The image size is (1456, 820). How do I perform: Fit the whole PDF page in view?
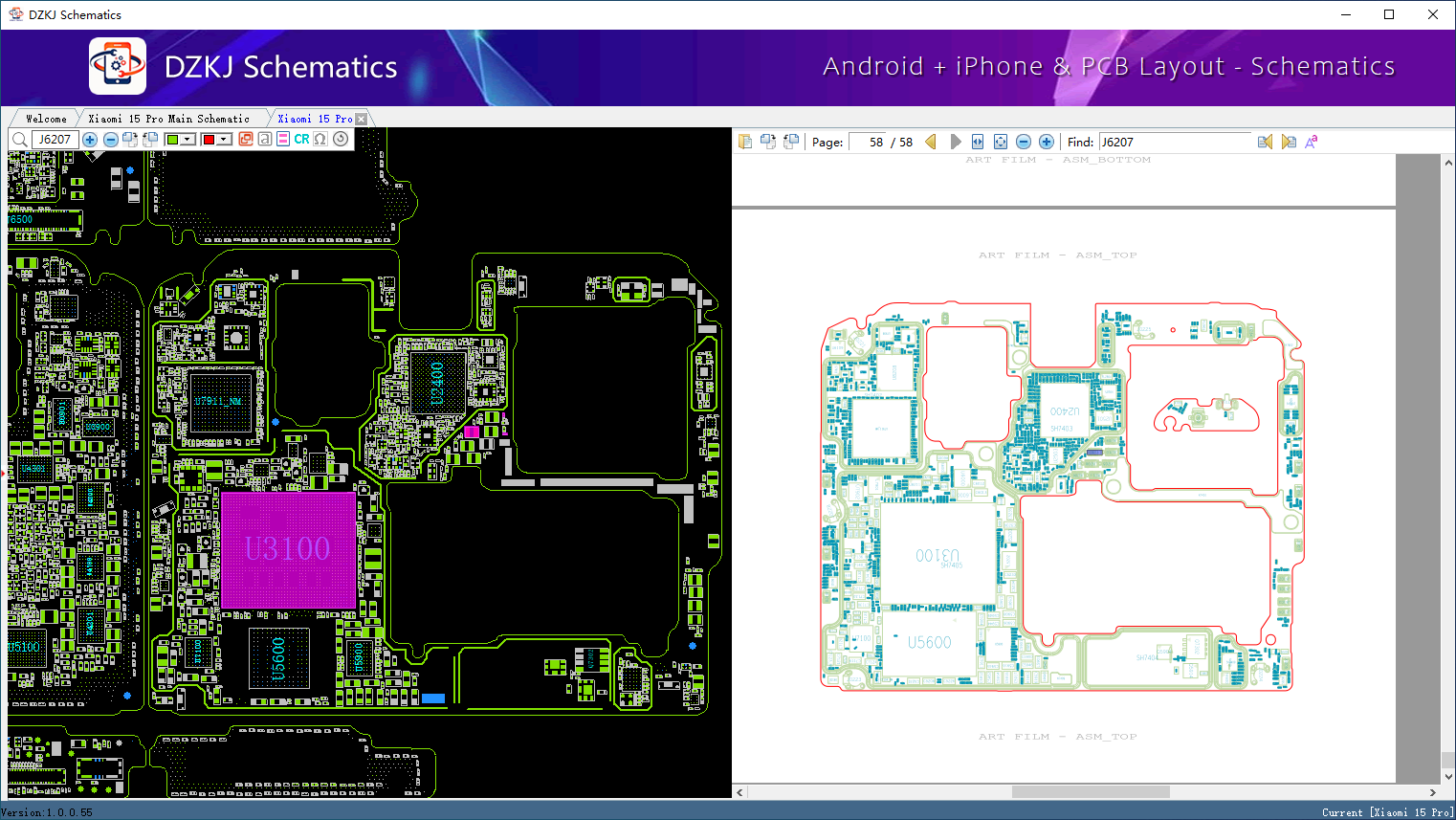click(x=1001, y=142)
